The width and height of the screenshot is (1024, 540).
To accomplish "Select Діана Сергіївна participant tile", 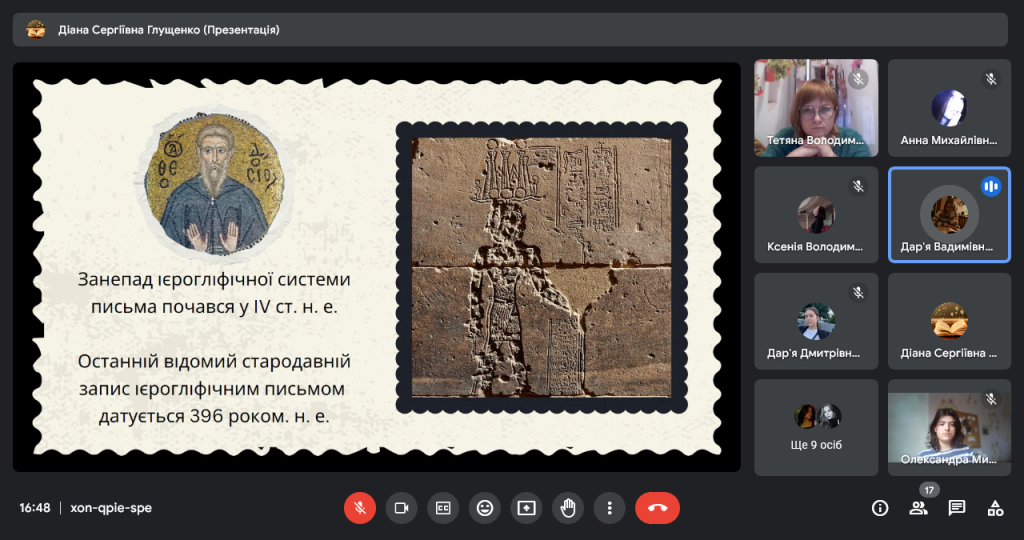I will coord(950,321).
